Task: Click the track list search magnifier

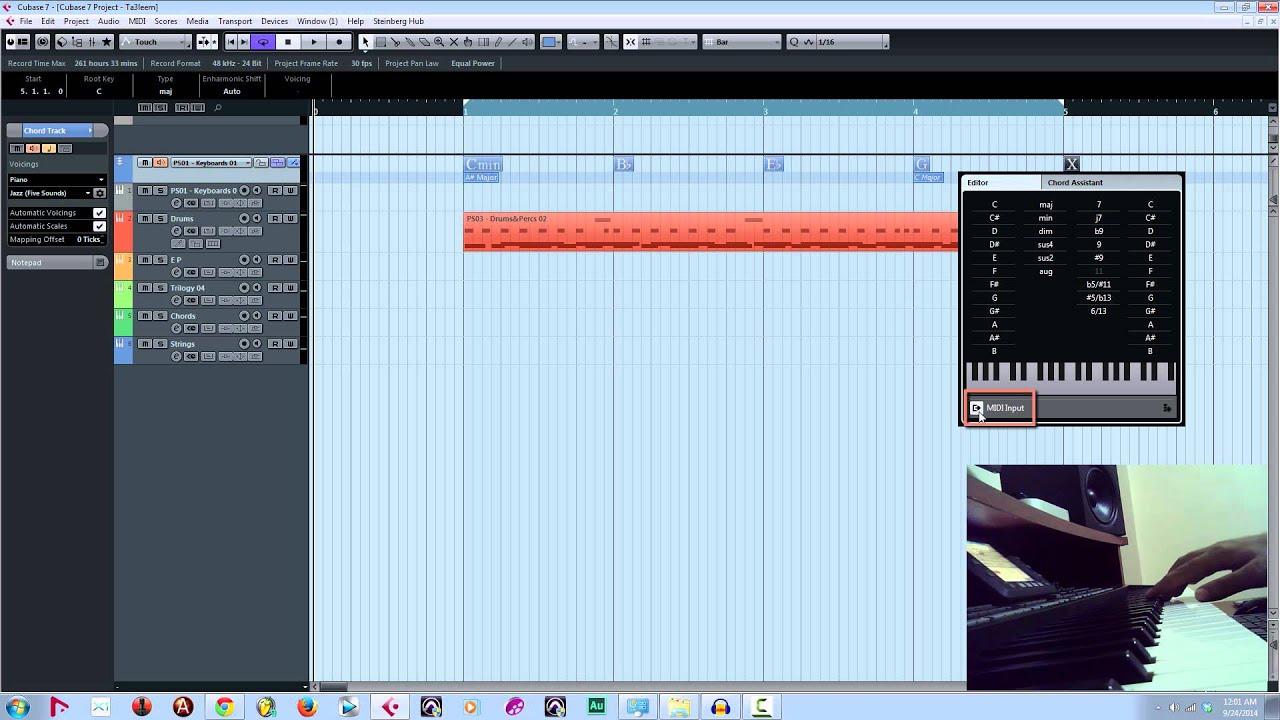Action: coord(218,108)
